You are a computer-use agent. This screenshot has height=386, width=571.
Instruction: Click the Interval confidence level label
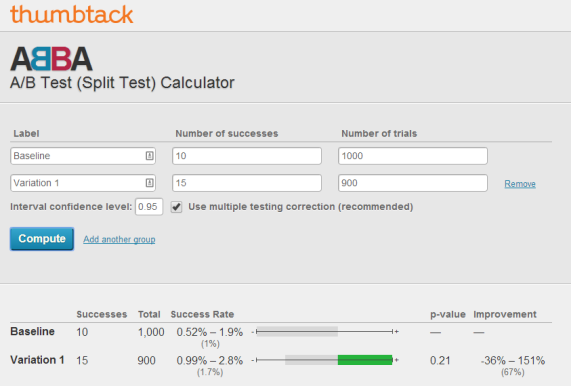pos(71,207)
